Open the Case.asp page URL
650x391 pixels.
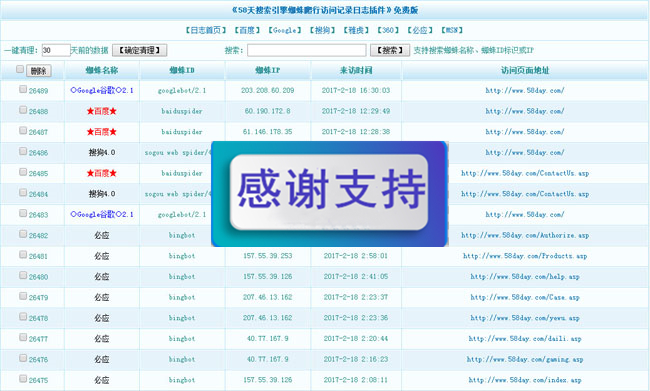[x=525, y=297]
